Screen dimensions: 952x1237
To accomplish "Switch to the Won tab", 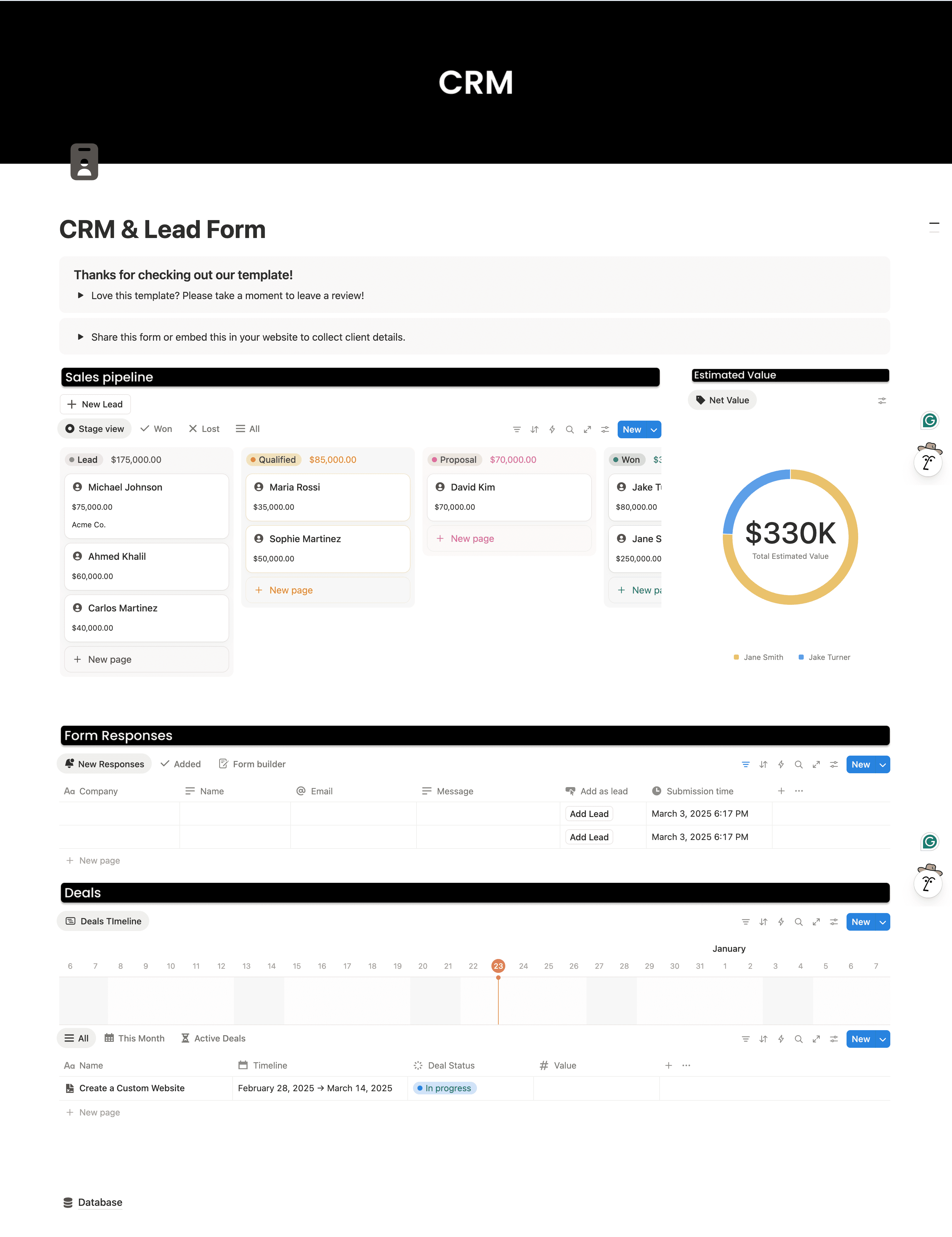I will pyautogui.click(x=156, y=429).
